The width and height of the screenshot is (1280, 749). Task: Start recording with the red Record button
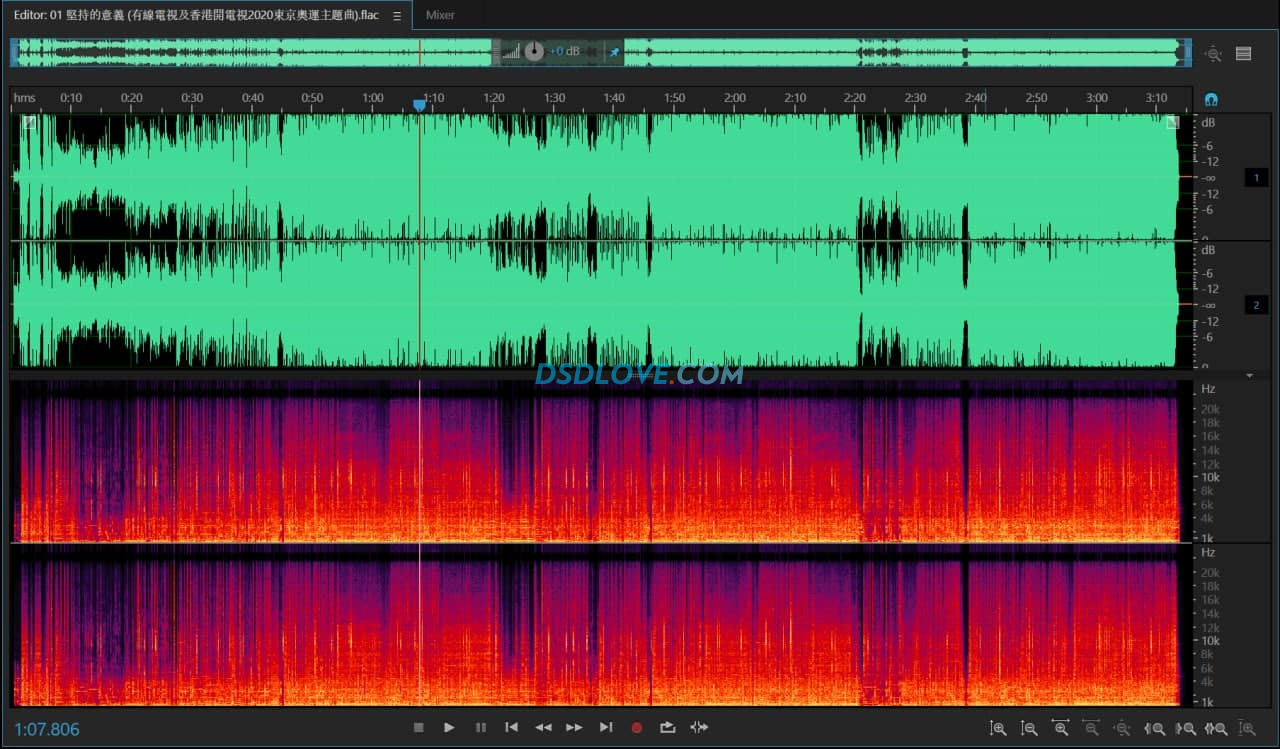pos(636,728)
